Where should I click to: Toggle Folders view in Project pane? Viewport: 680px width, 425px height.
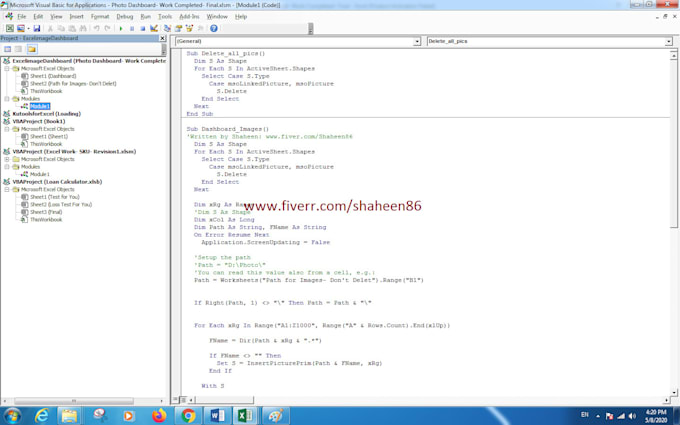32,49
